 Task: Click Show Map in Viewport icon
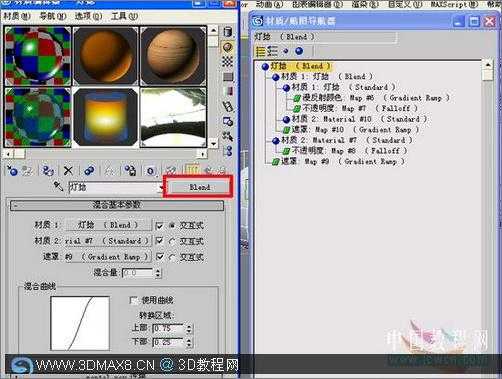[171, 171]
